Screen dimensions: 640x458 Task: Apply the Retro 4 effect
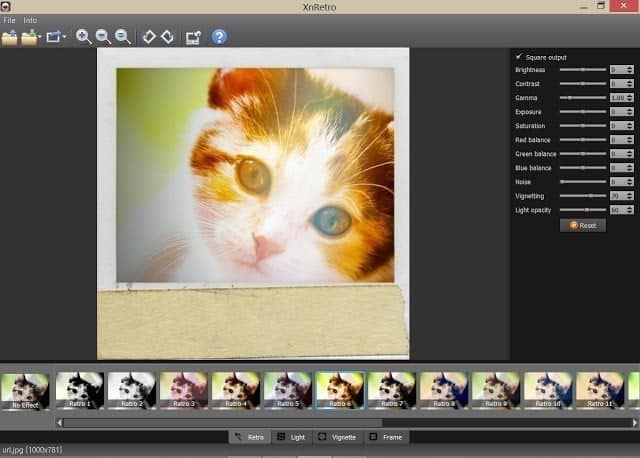point(236,390)
